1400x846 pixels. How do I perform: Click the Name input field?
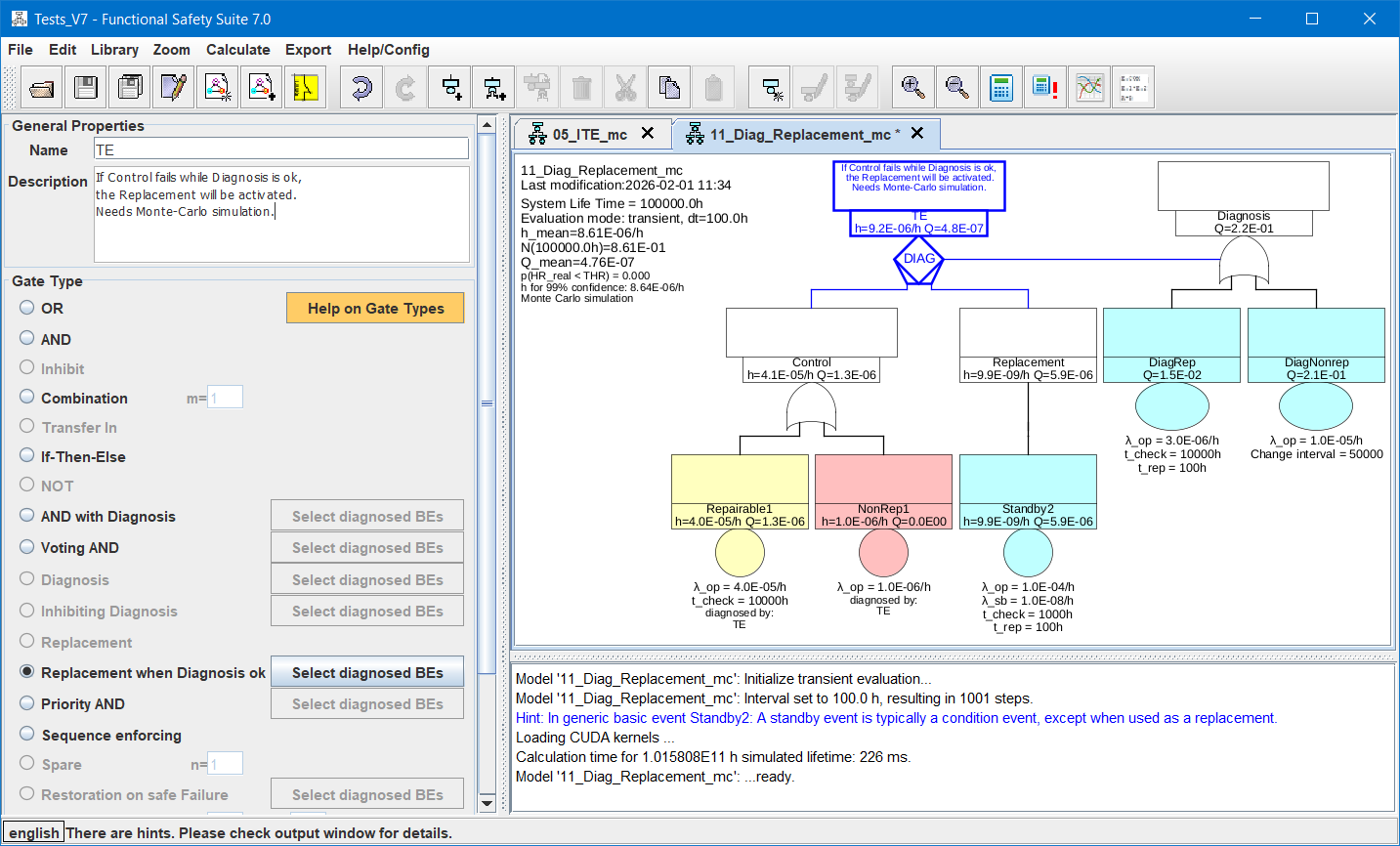click(x=281, y=149)
